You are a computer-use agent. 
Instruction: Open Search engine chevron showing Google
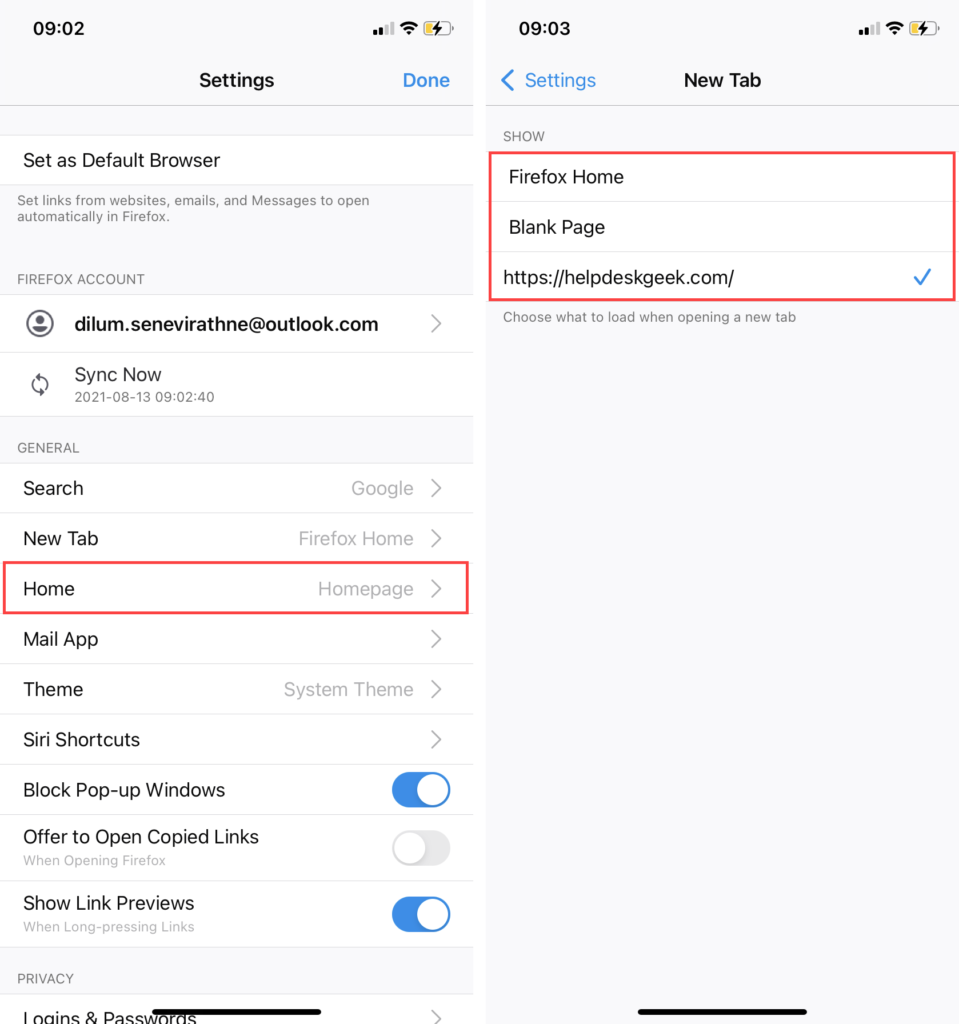pos(436,488)
